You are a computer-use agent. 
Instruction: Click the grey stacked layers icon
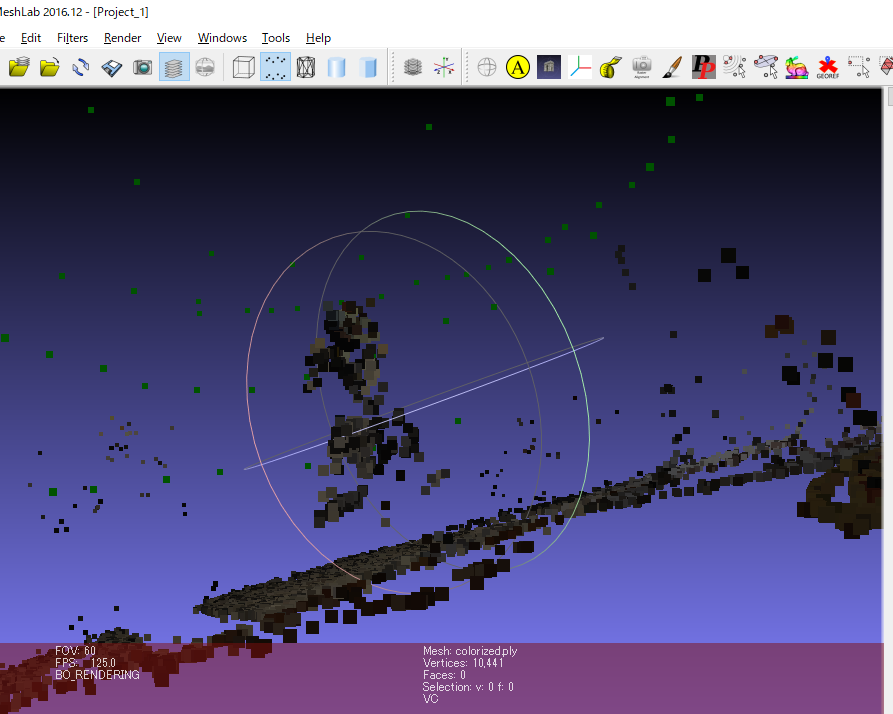coord(413,67)
